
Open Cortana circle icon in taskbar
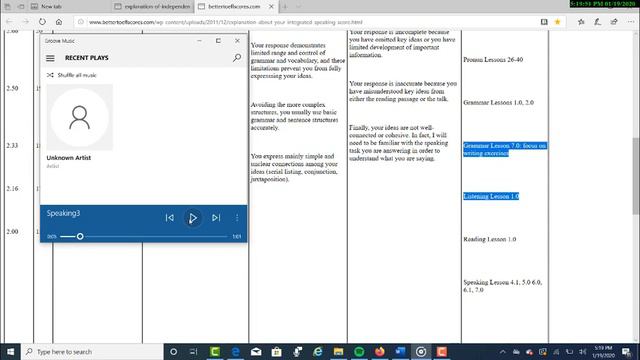click(173, 351)
